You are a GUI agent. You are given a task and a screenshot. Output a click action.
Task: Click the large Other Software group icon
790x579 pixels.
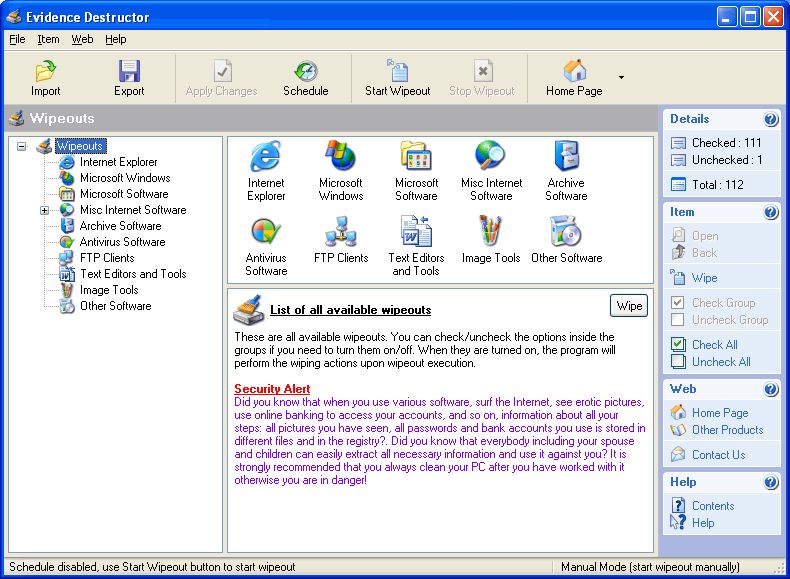click(x=566, y=231)
